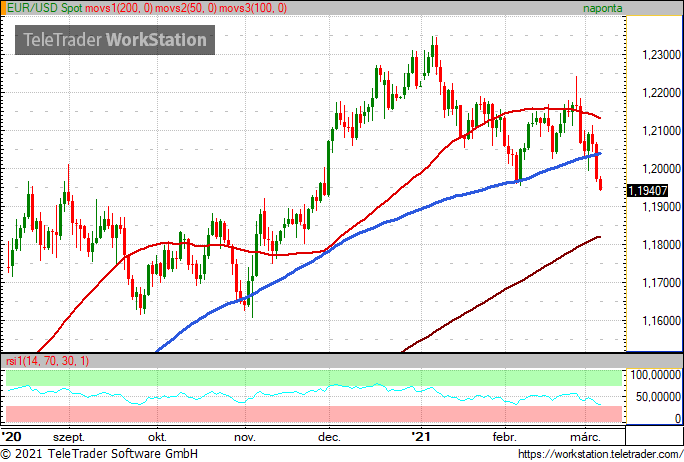
Task: Click the current price tag 1,19407
Action: point(647,191)
